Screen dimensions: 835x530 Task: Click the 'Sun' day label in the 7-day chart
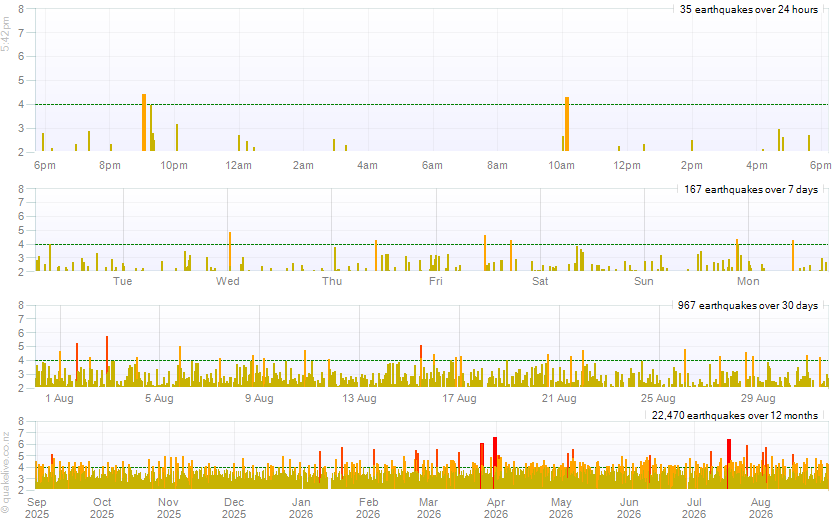[644, 281]
